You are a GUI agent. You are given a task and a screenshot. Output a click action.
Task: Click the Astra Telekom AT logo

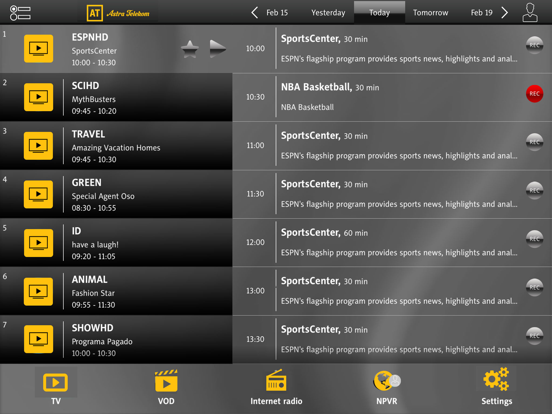point(118,13)
